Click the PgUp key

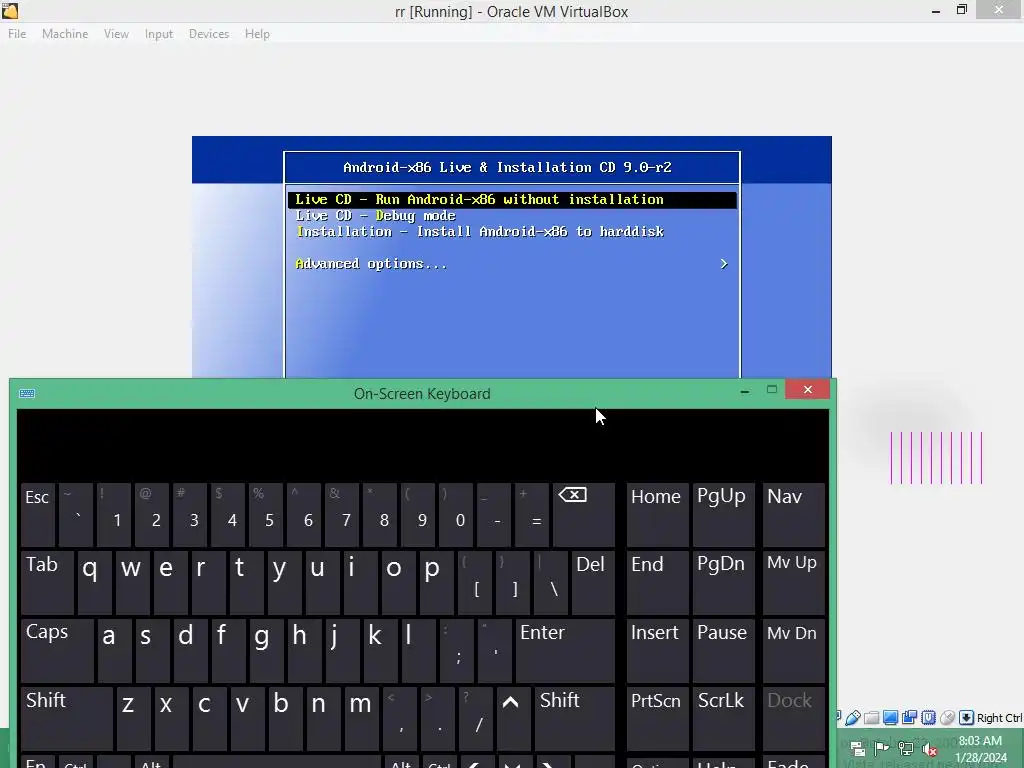[x=723, y=515]
